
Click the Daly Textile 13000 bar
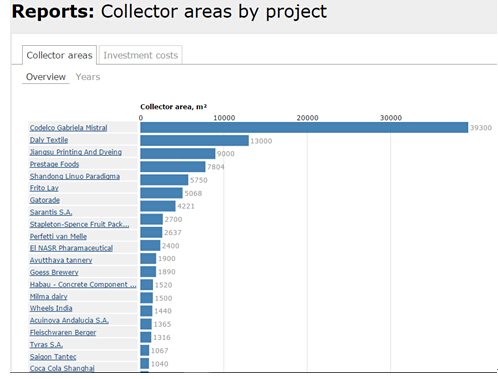click(194, 141)
